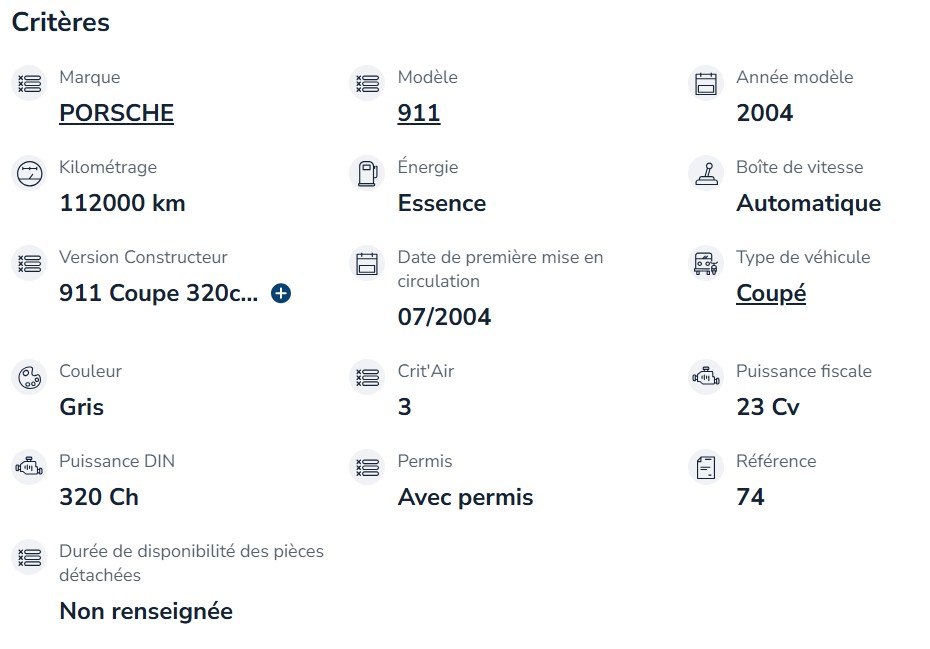Click the list icon beside Crit'Air

(x=367, y=377)
